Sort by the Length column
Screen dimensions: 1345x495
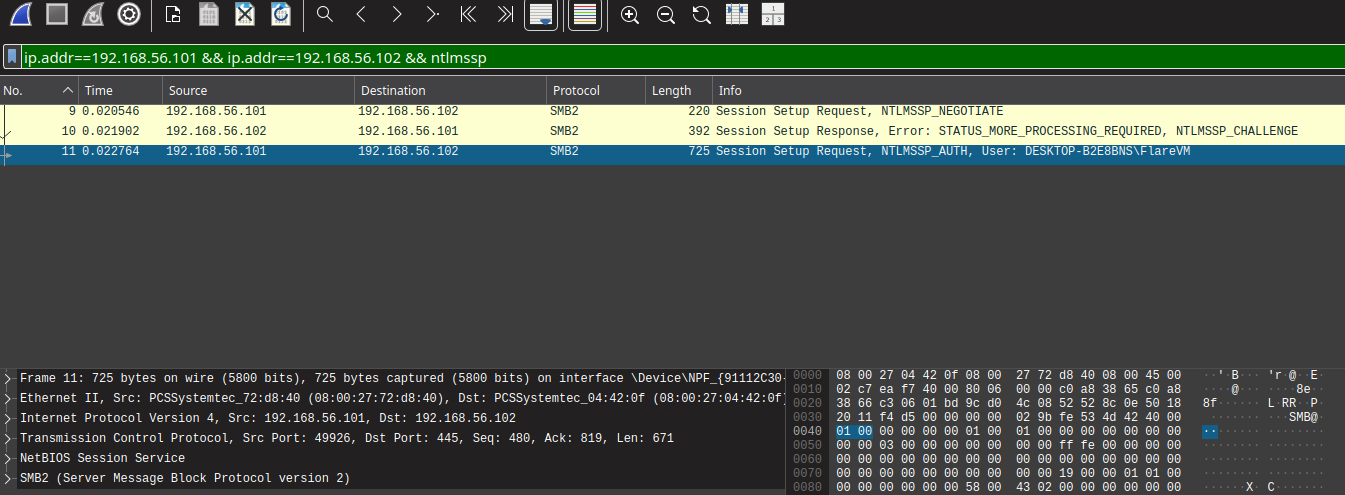point(678,90)
